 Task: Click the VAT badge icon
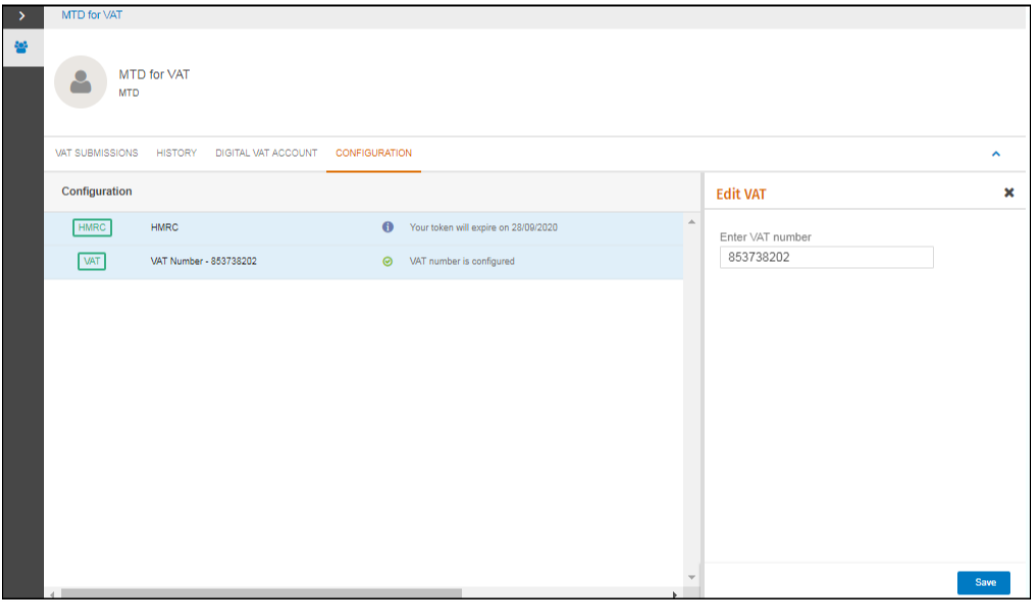click(92, 261)
